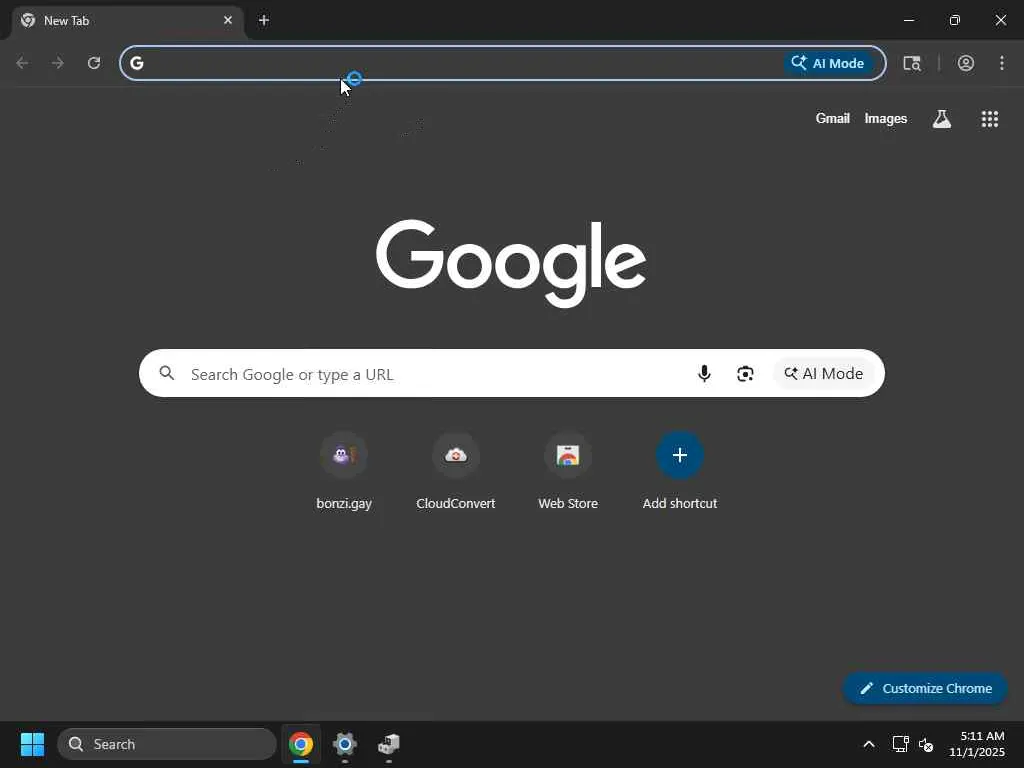This screenshot has width=1024, height=768.
Task: Select the New Tab tab
Action: point(128,21)
